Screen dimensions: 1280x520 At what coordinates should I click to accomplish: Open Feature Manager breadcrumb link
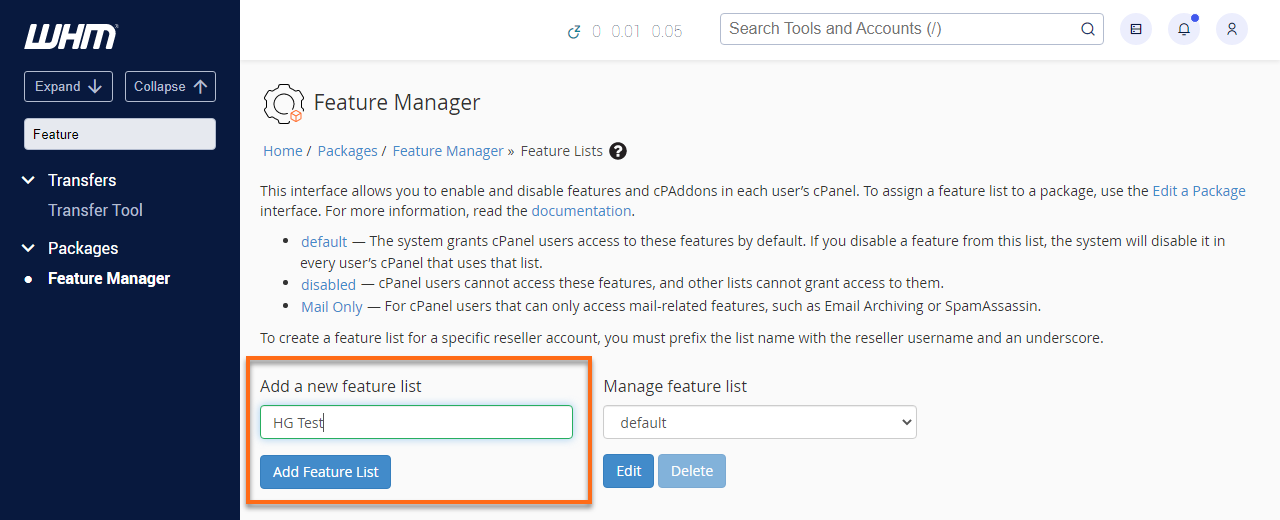448,151
